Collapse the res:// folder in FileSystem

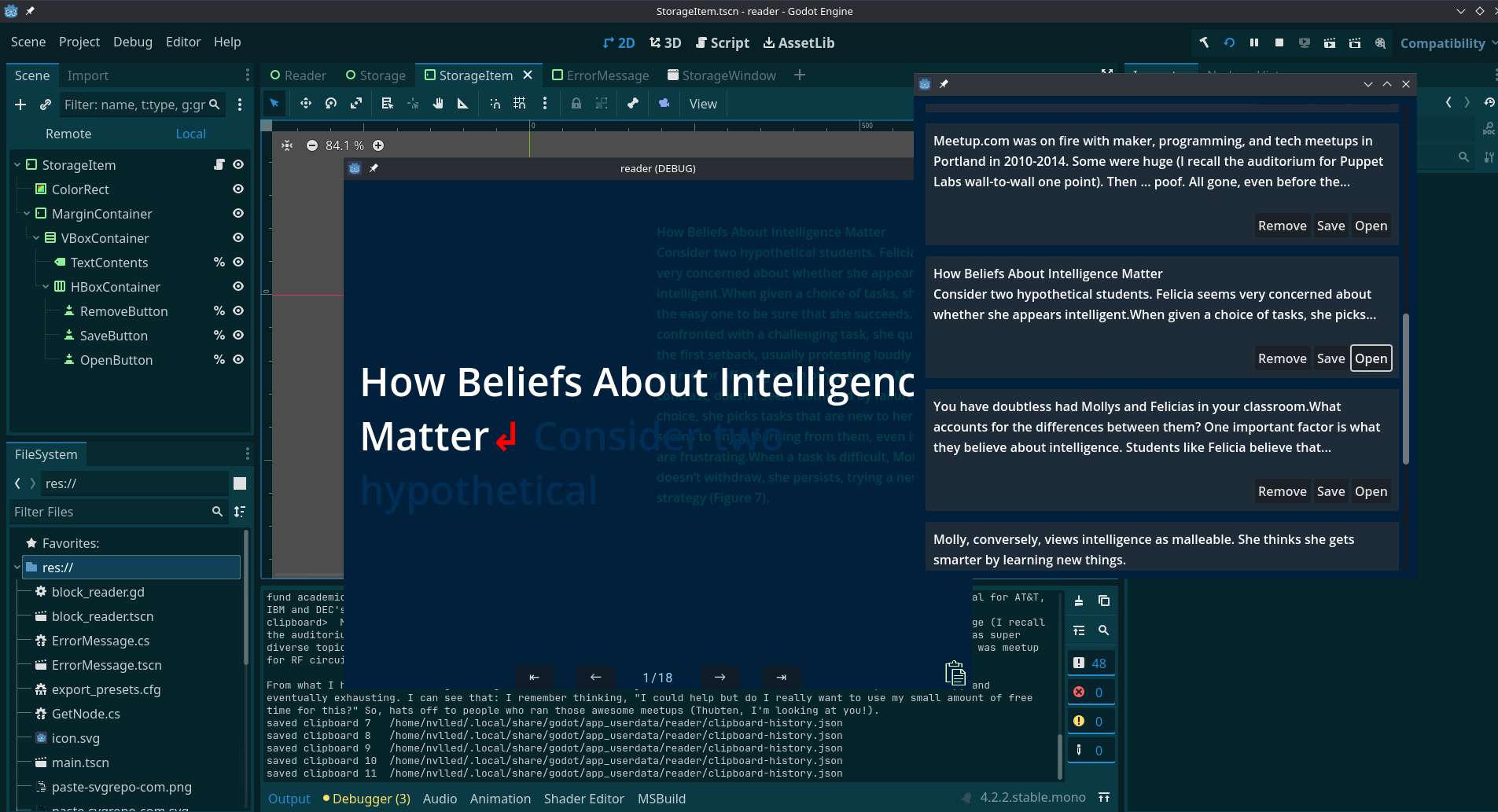(x=17, y=568)
